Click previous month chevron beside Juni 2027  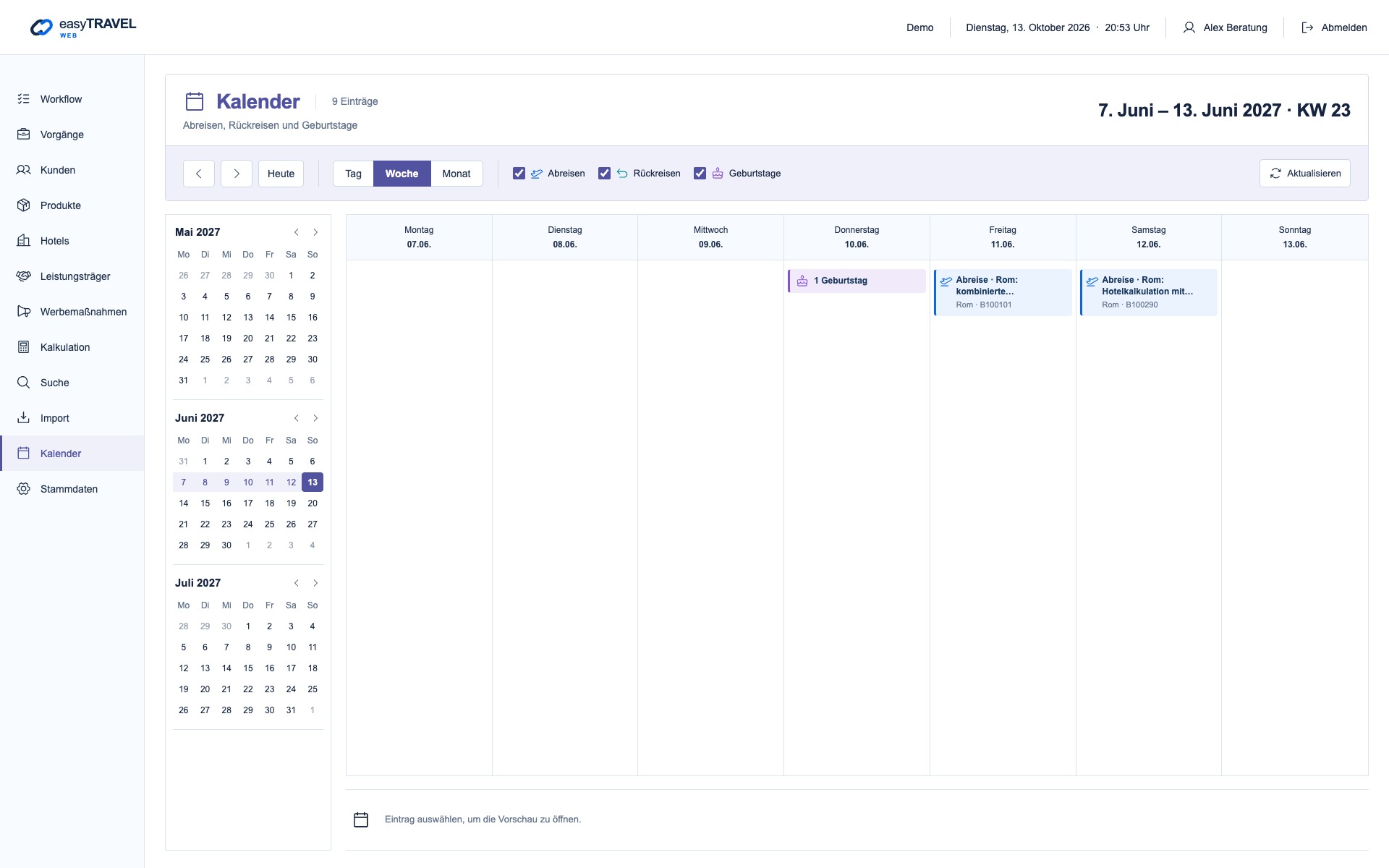[x=297, y=418]
